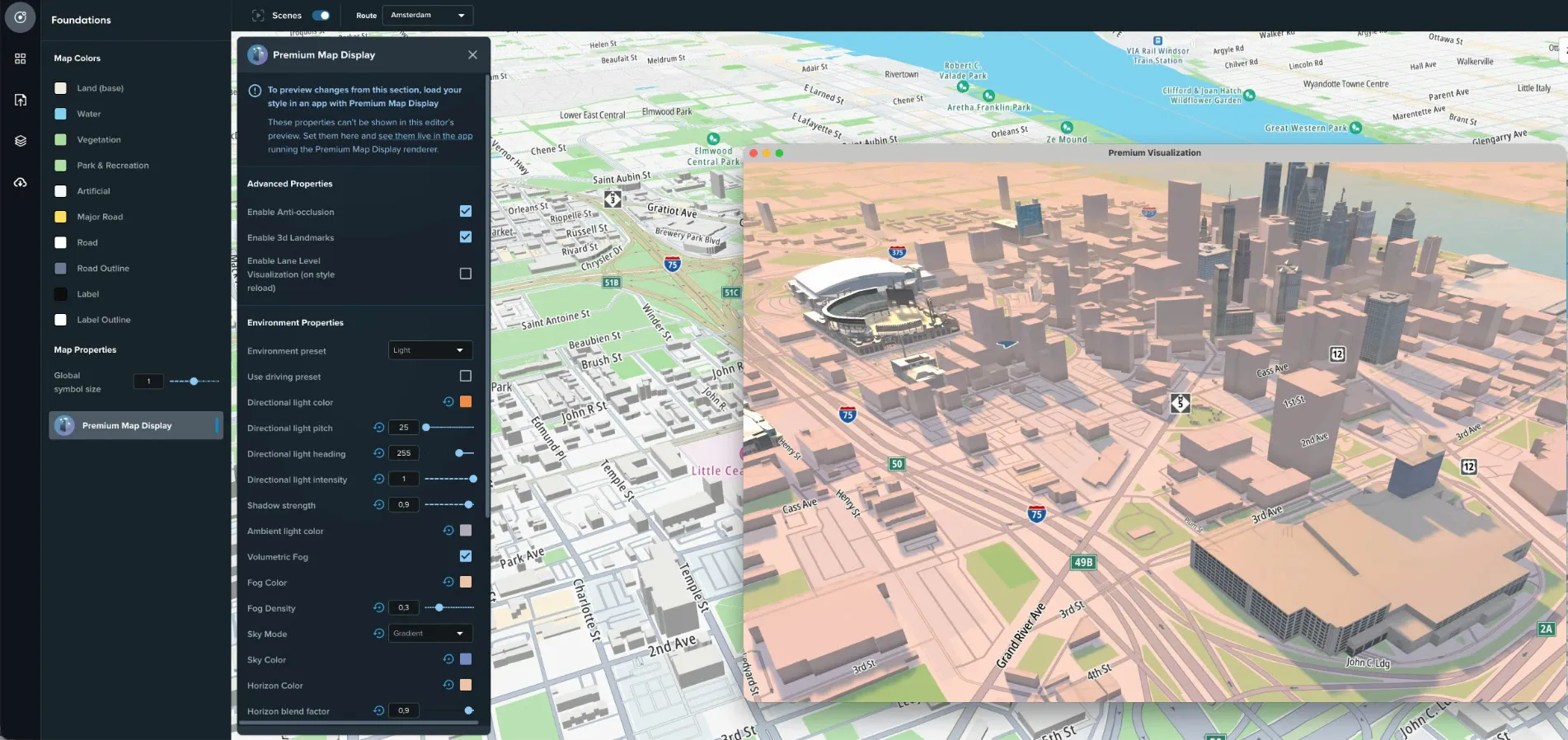This screenshot has height=740, width=1568.
Task: Toggle the Scenes switch
Action: pyautogui.click(x=322, y=16)
